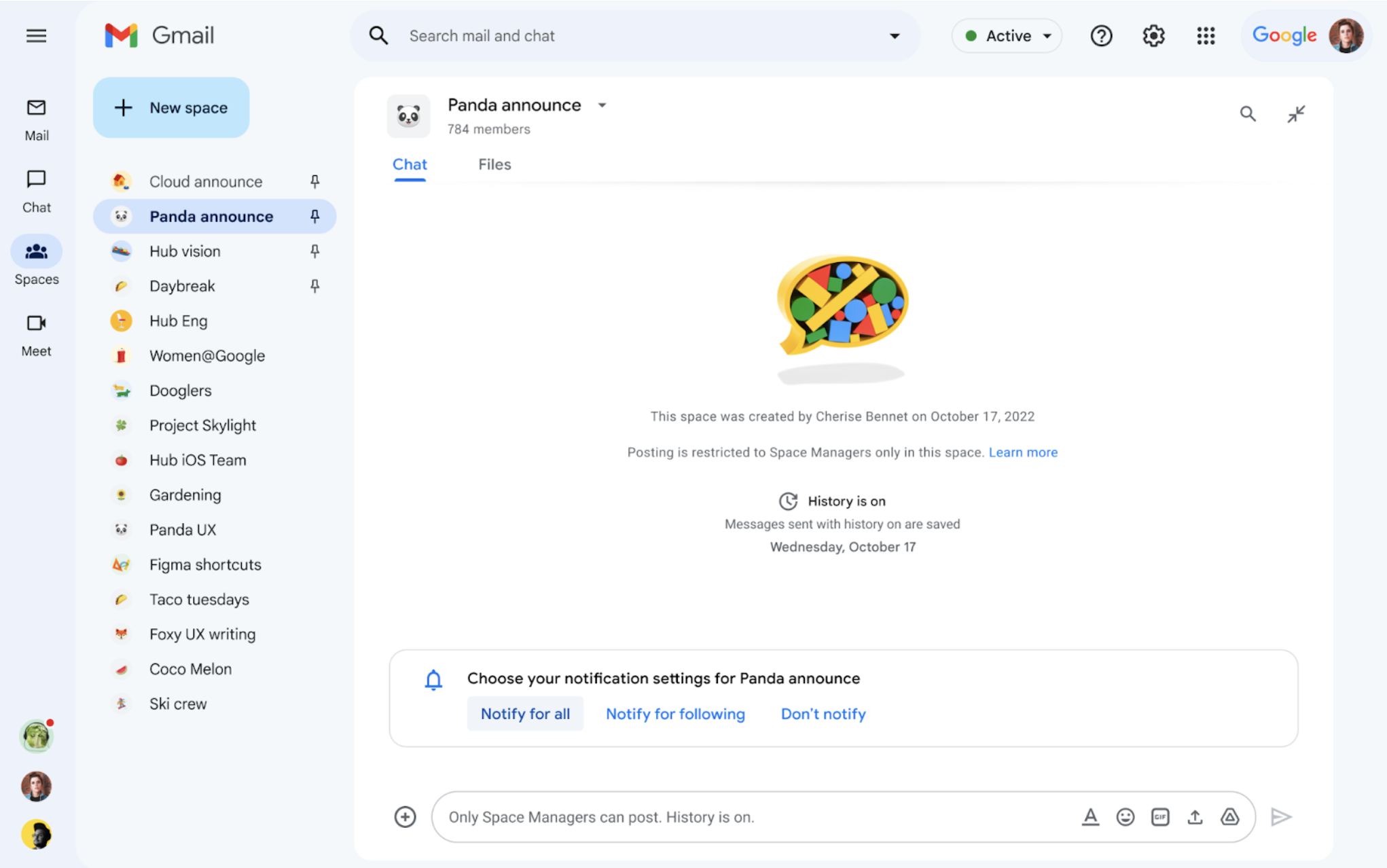This screenshot has width=1387, height=868.
Task: Collapse the space view with arrows icon
Action: 1296,114
